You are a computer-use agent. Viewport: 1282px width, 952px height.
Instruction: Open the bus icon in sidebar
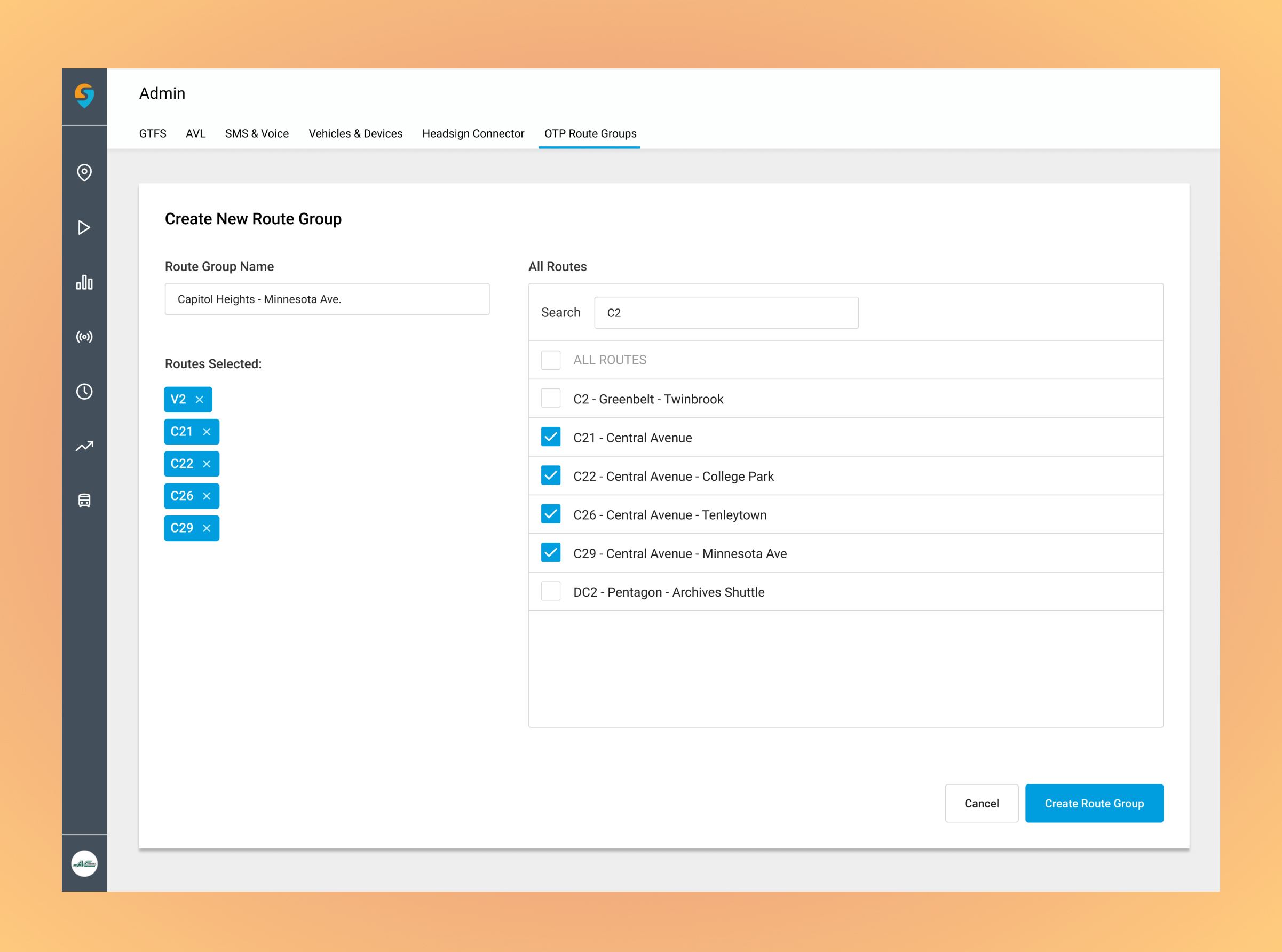pyautogui.click(x=84, y=500)
